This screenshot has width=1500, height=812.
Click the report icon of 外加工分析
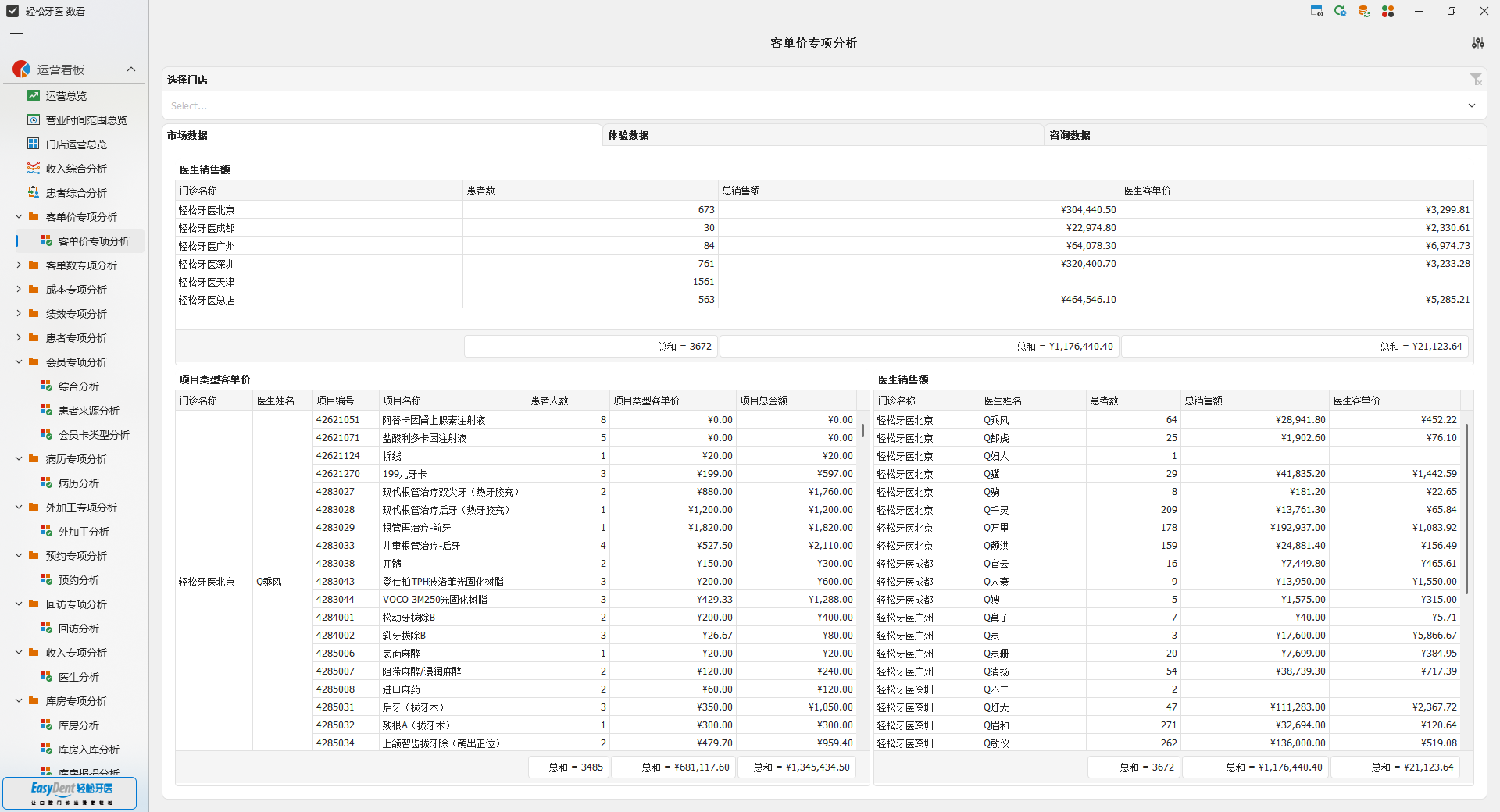pyautogui.click(x=47, y=531)
